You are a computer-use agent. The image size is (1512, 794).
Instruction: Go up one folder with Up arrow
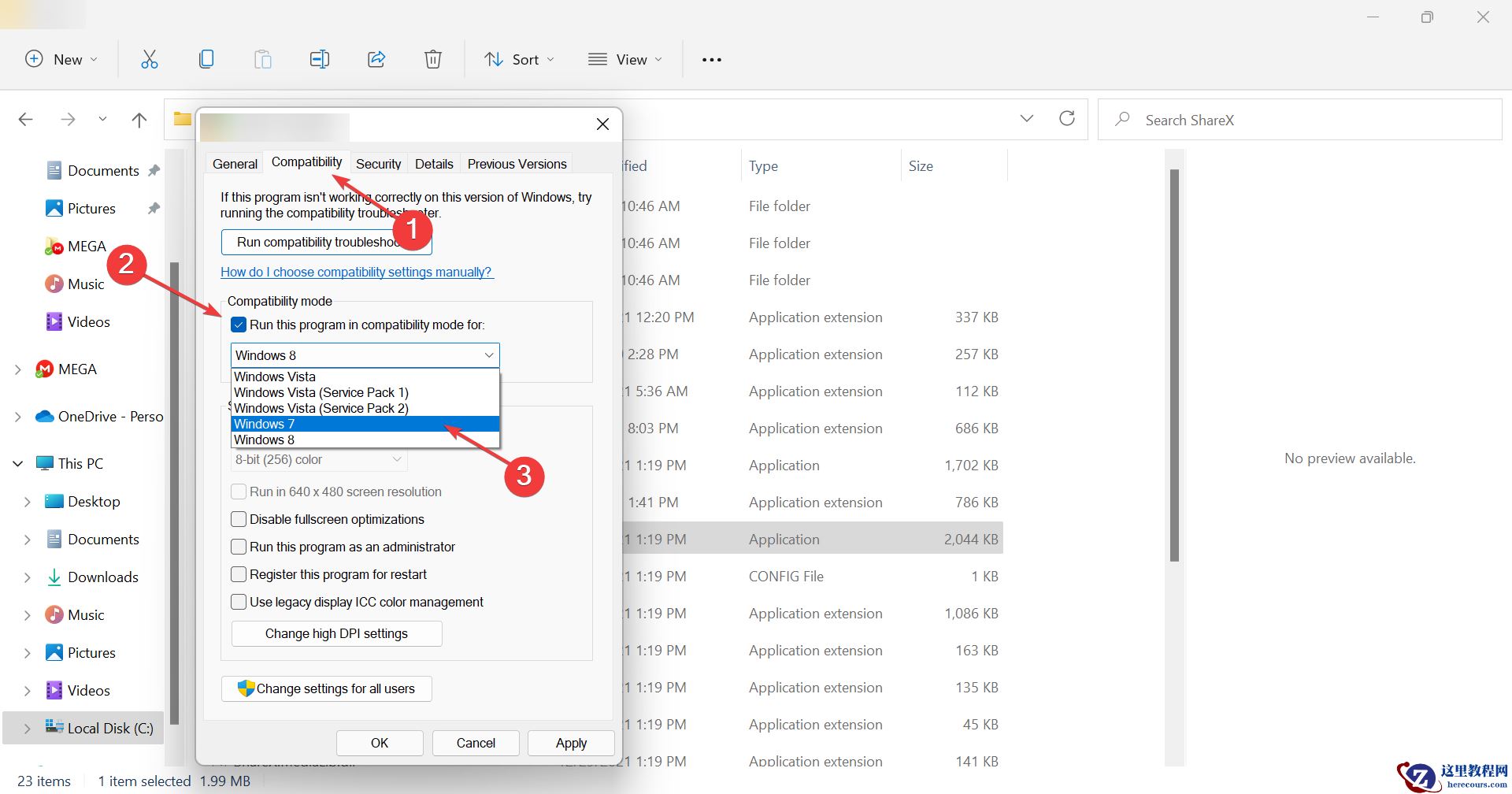pos(139,120)
